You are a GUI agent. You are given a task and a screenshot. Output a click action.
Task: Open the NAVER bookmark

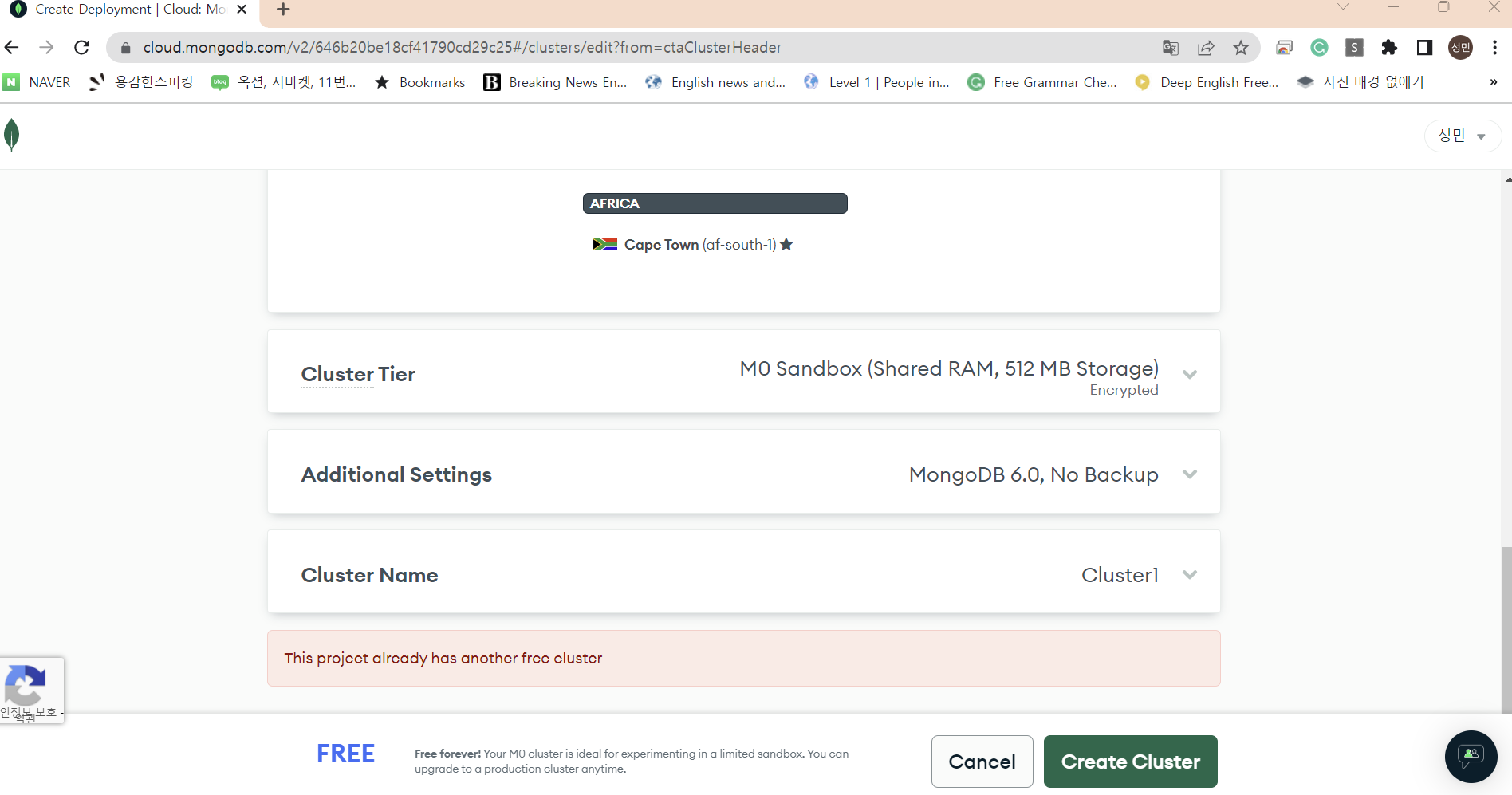[37, 82]
